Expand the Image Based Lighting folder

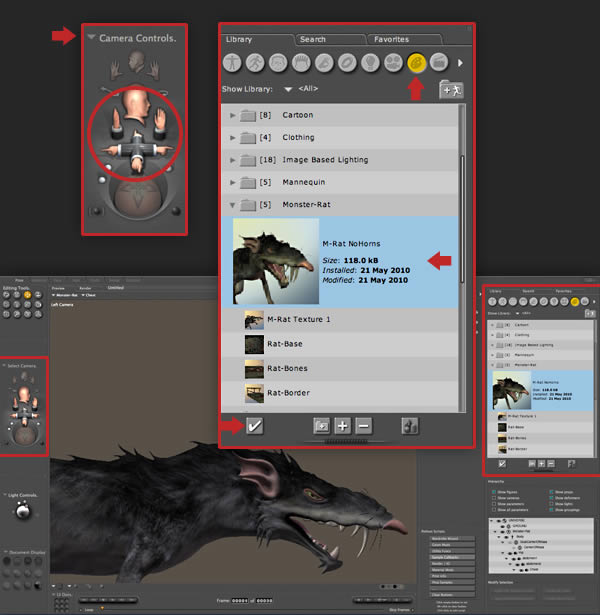233,160
